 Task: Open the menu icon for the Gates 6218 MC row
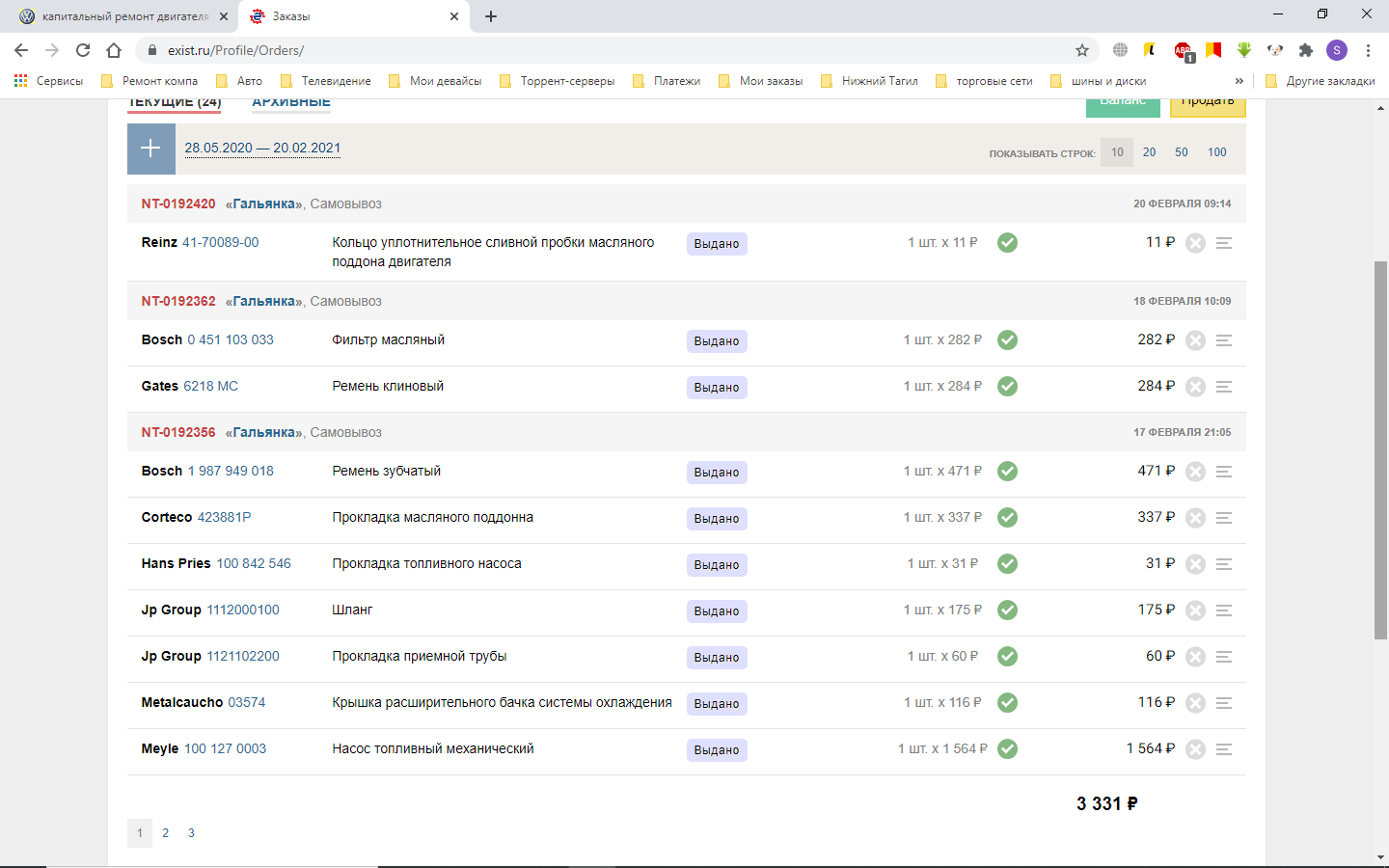click(x=1224, y=387)
